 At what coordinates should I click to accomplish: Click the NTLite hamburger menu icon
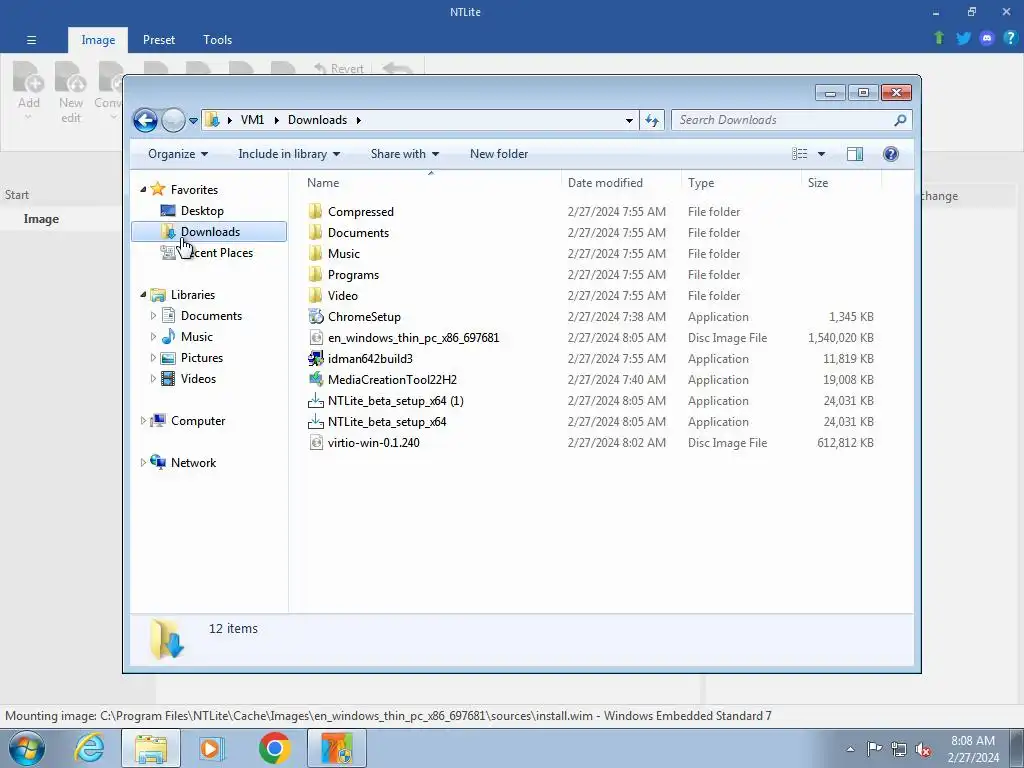[x=31, y=40]
